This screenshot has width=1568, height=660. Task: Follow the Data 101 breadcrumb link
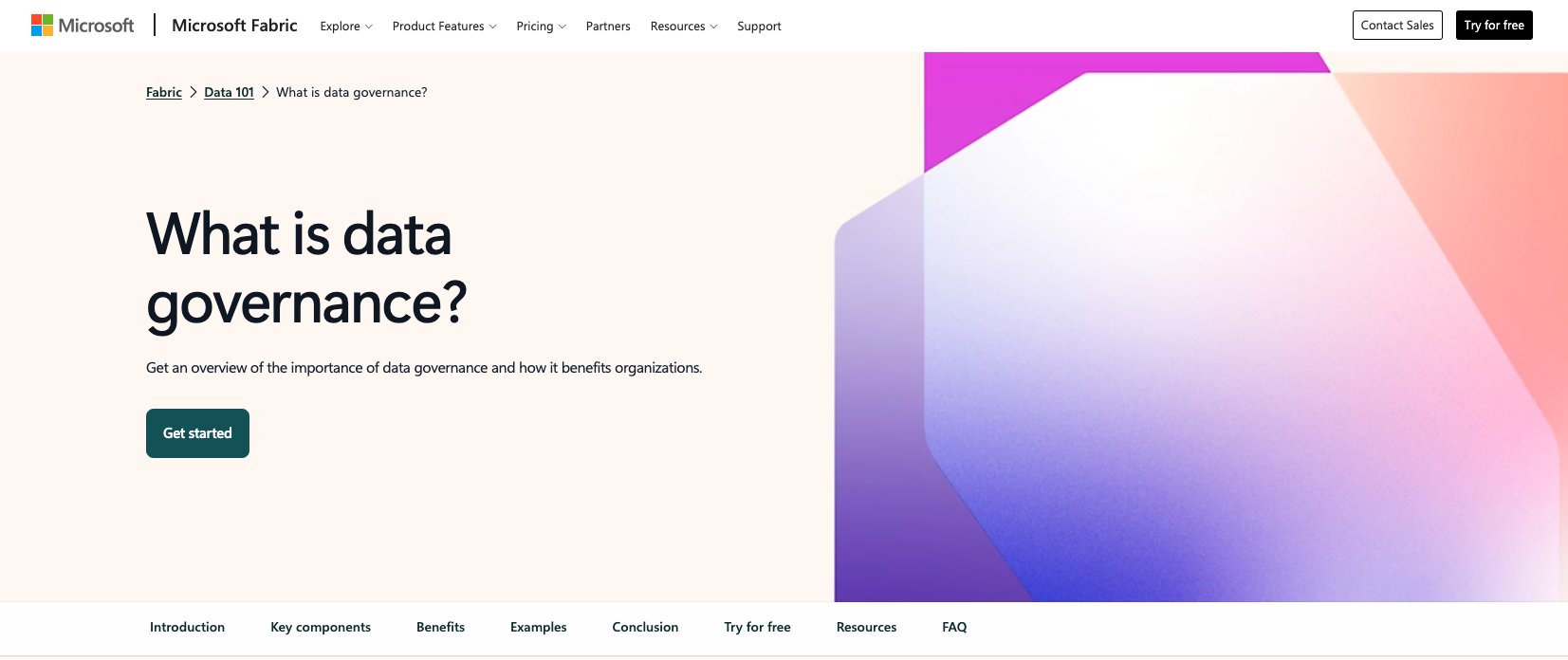point(230,92)
